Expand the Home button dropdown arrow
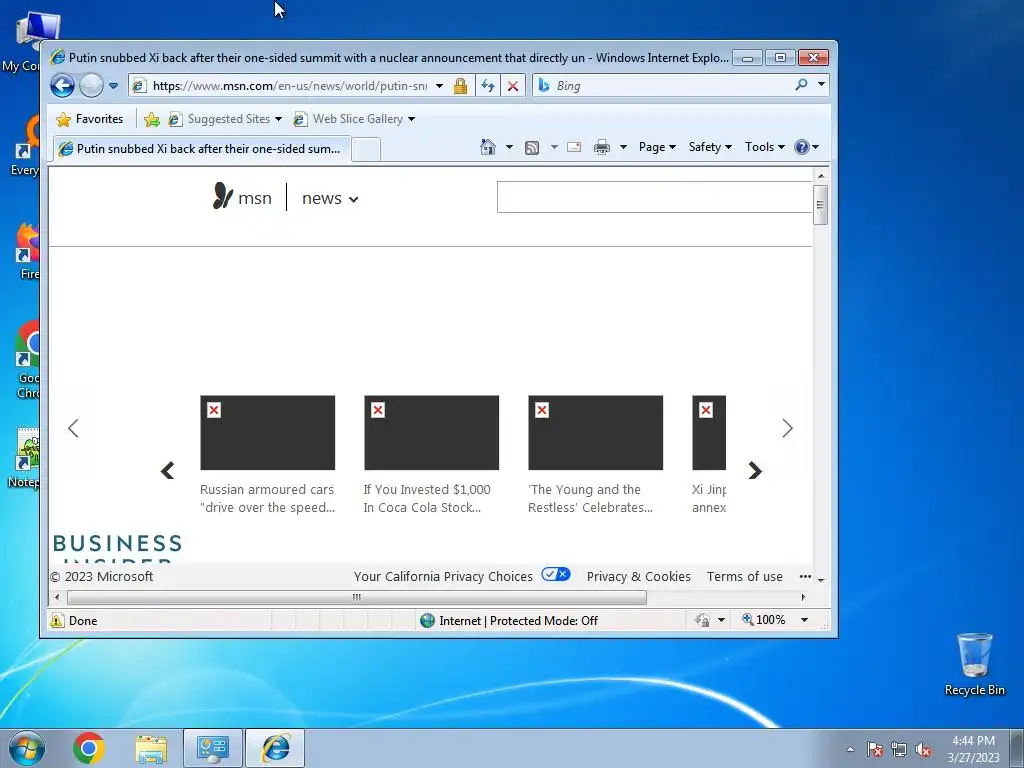The width and height of the screenshot is (1024, 768). (x=509, y=147)
